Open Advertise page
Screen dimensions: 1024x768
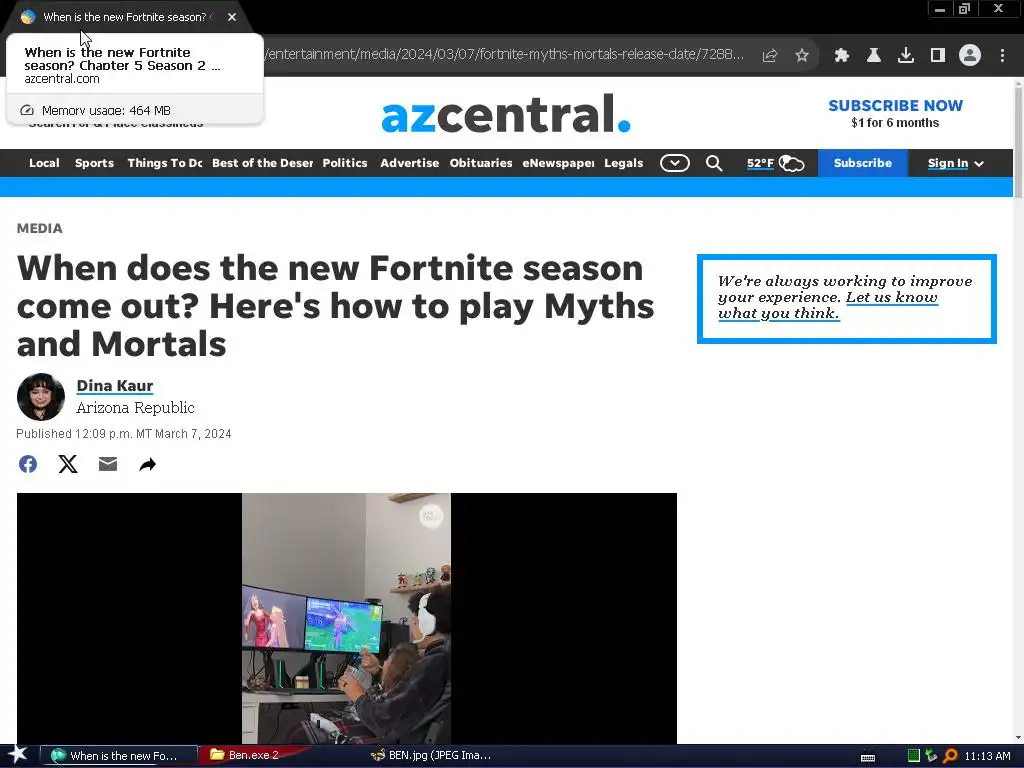coord(409,163)
